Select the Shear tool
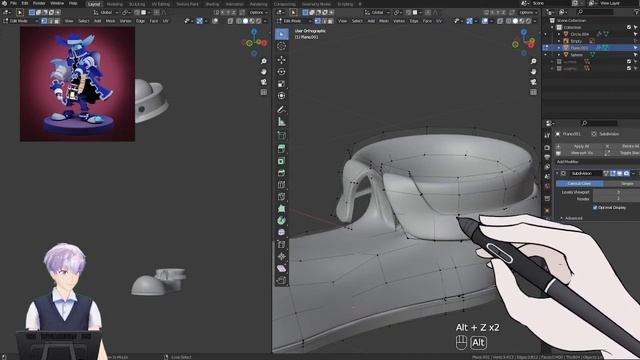 pyautogui.click(x=281, y=268)
